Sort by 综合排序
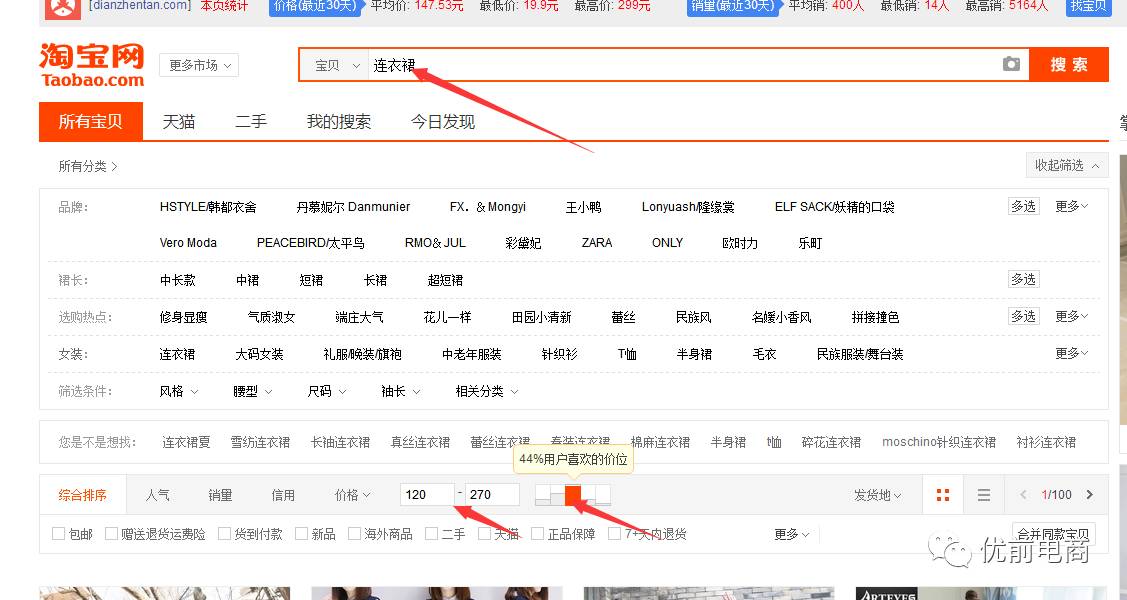Image resolution: width=1127 pixels, height=600 pixels. pyautogui.click(x=83, y=494)
